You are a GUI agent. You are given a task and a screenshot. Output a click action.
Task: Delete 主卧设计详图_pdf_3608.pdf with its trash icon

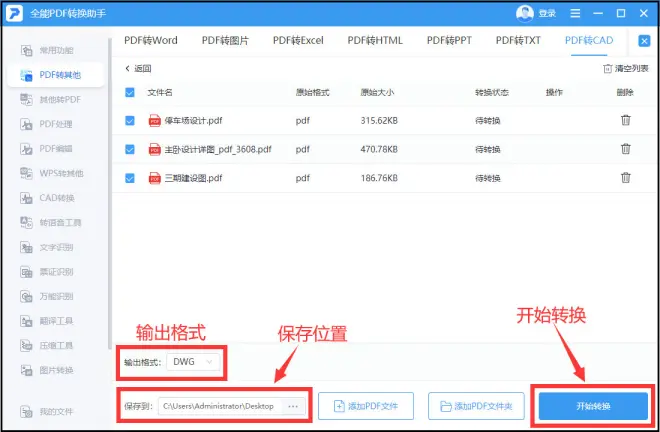click(x=625, y=149)
